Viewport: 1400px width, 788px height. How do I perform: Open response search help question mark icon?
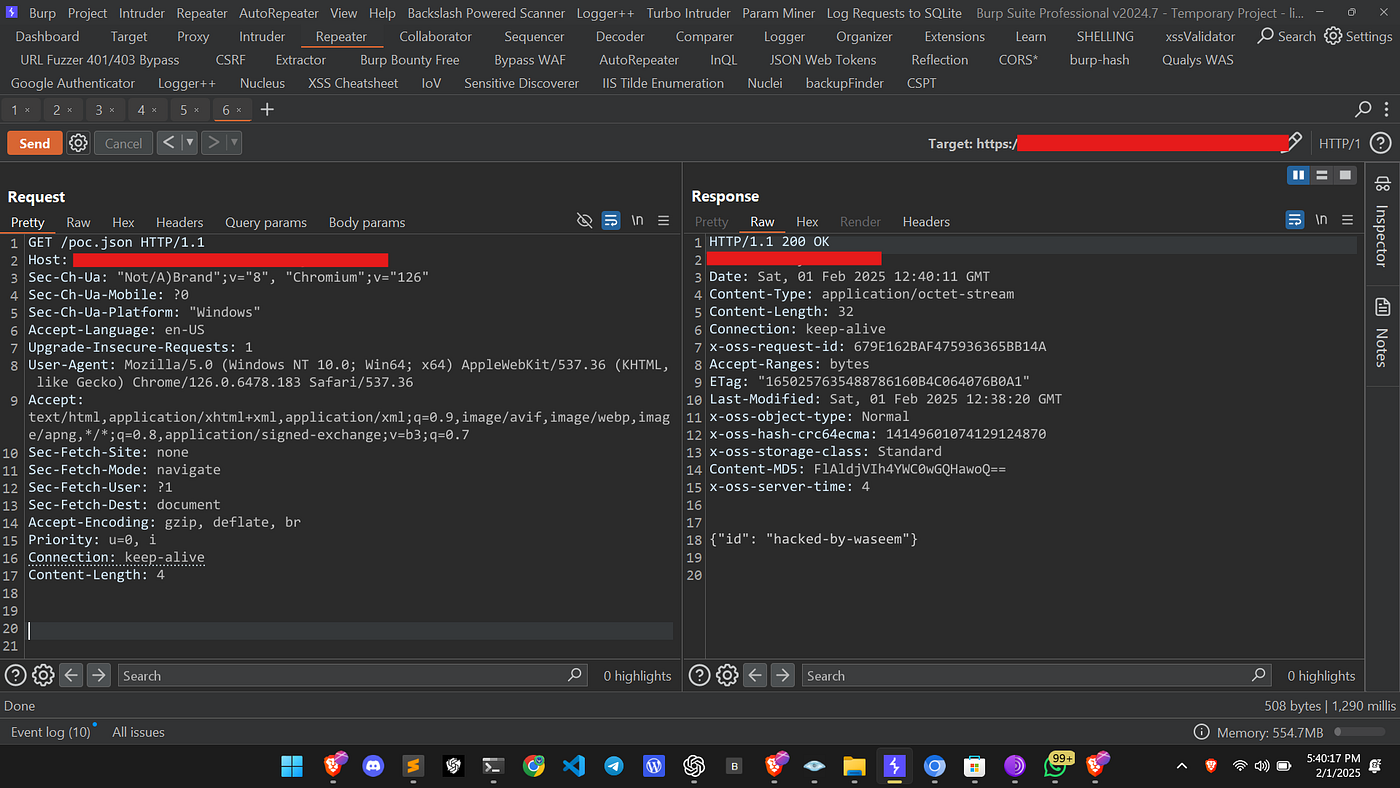pos(700,675)
